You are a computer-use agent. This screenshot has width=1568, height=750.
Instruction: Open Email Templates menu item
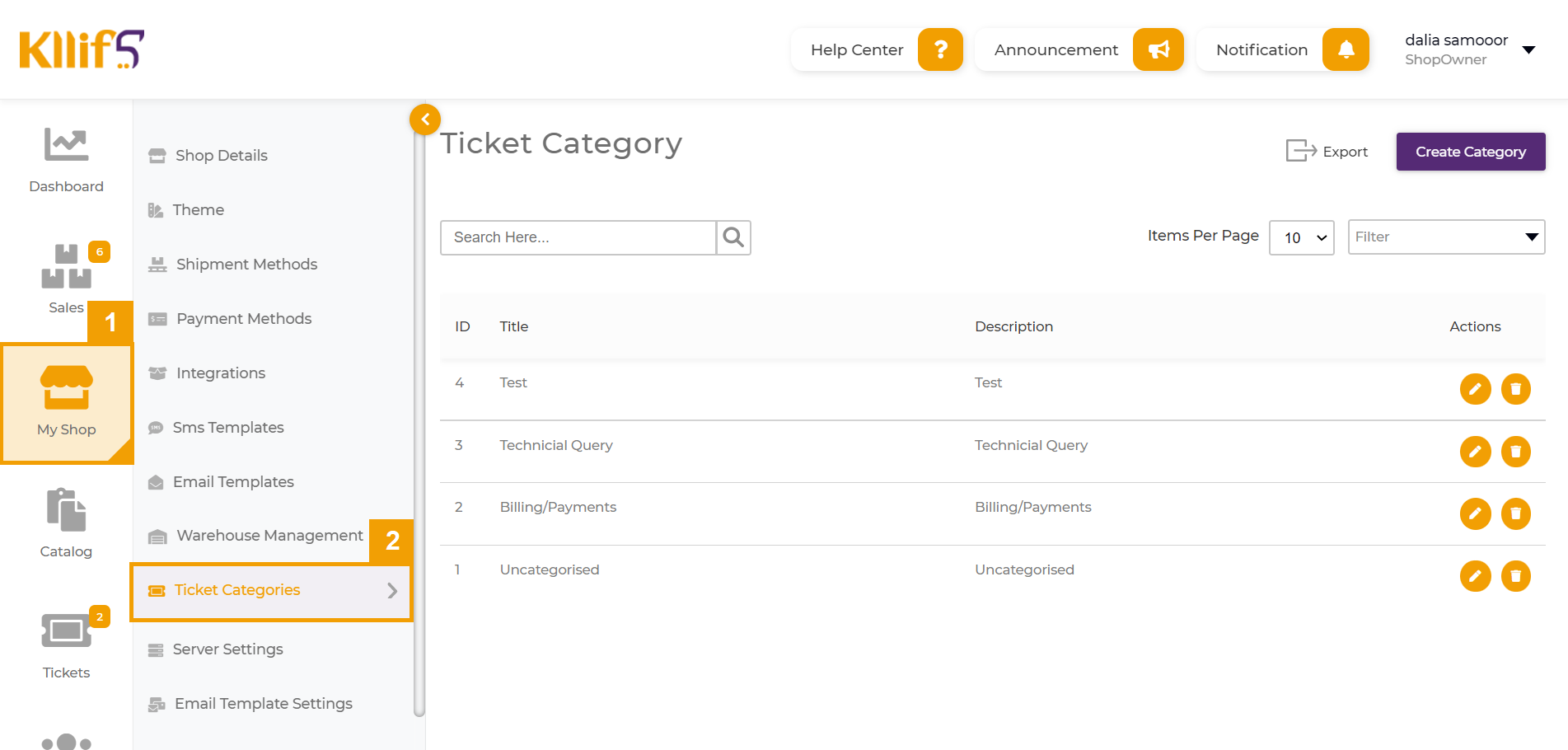click(233, 482)
